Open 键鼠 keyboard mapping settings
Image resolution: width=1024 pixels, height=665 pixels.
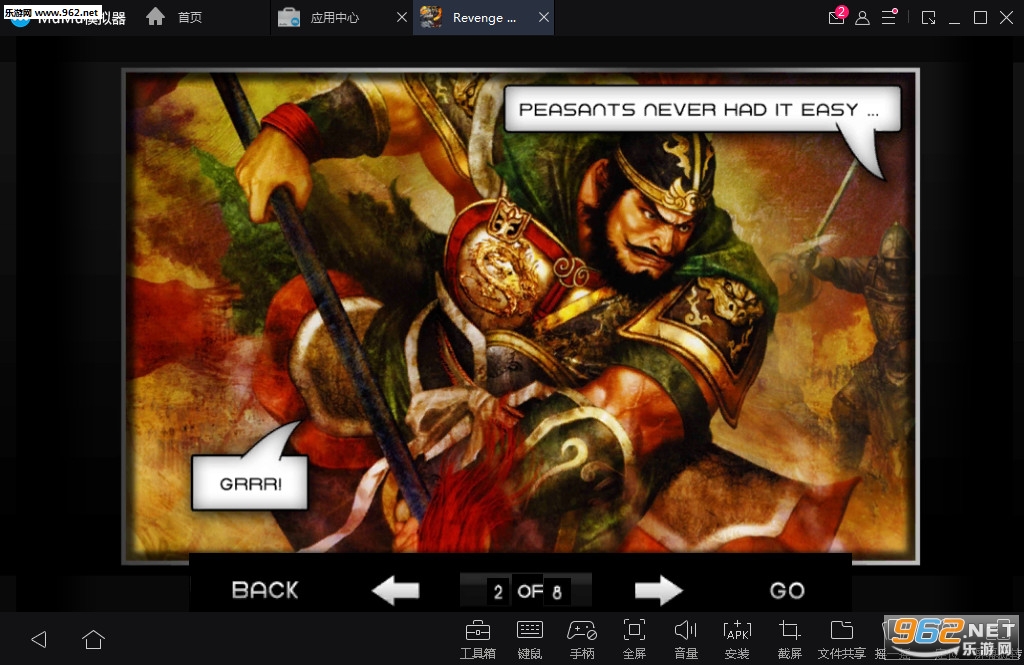(530, 638)
